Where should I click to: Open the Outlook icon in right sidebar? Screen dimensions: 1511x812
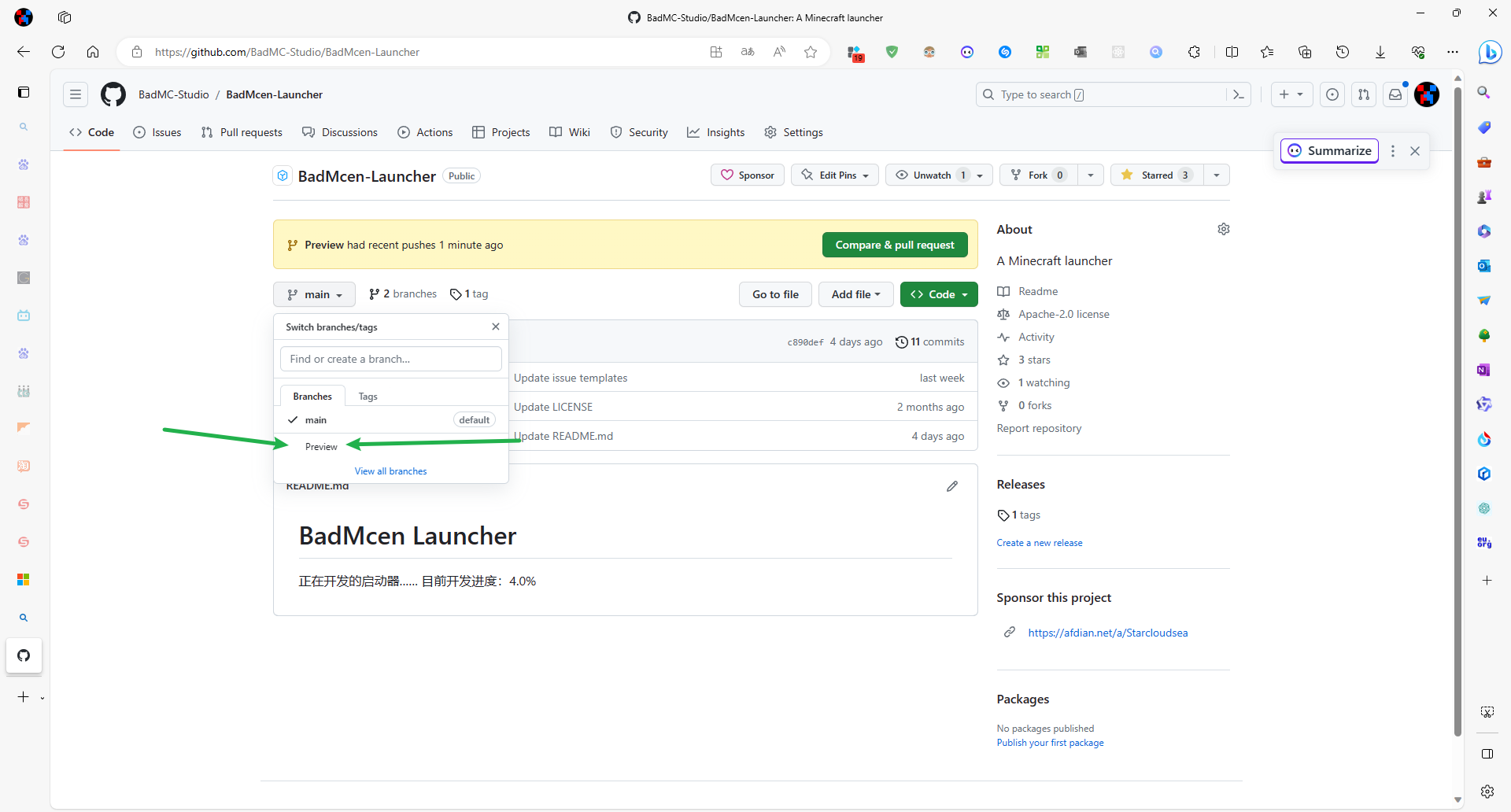point(1484,266)
